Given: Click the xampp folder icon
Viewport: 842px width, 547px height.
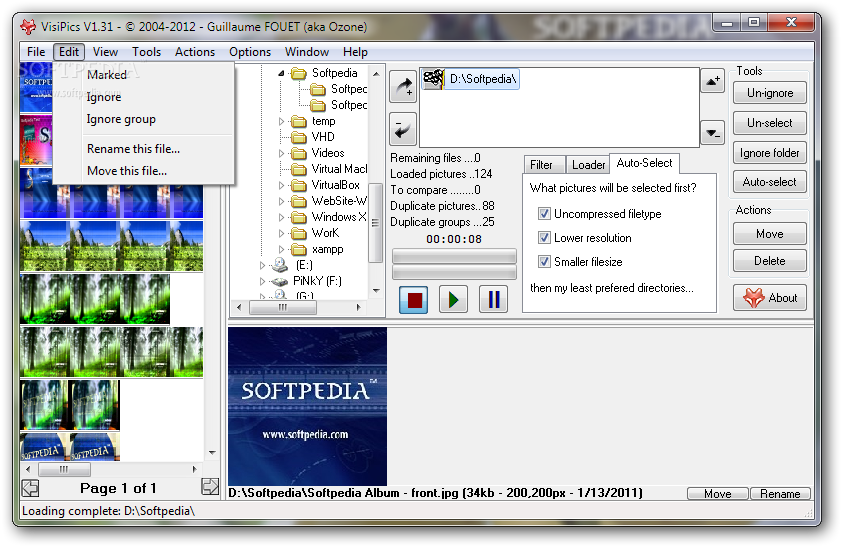Looking at the screenshot, I should point(299,250).
